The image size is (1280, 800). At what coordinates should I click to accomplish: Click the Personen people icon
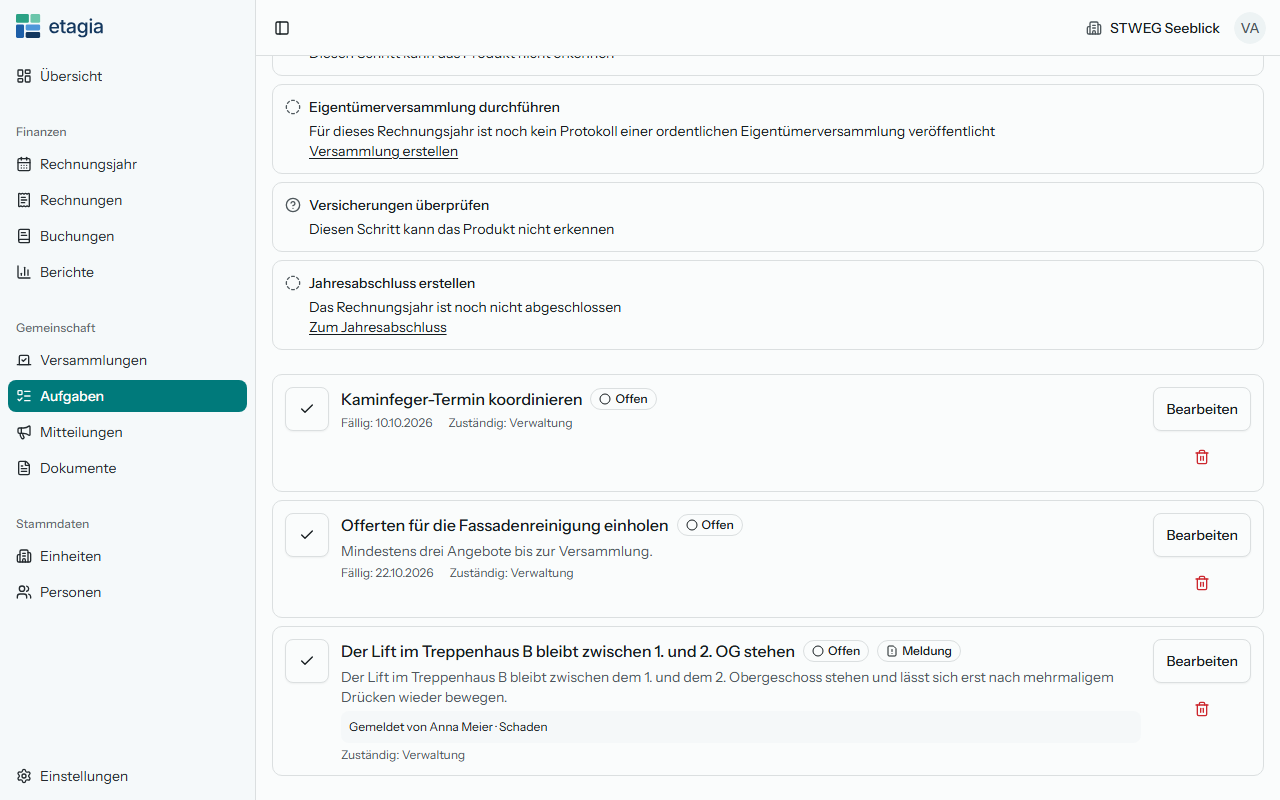tap(24, 592)
